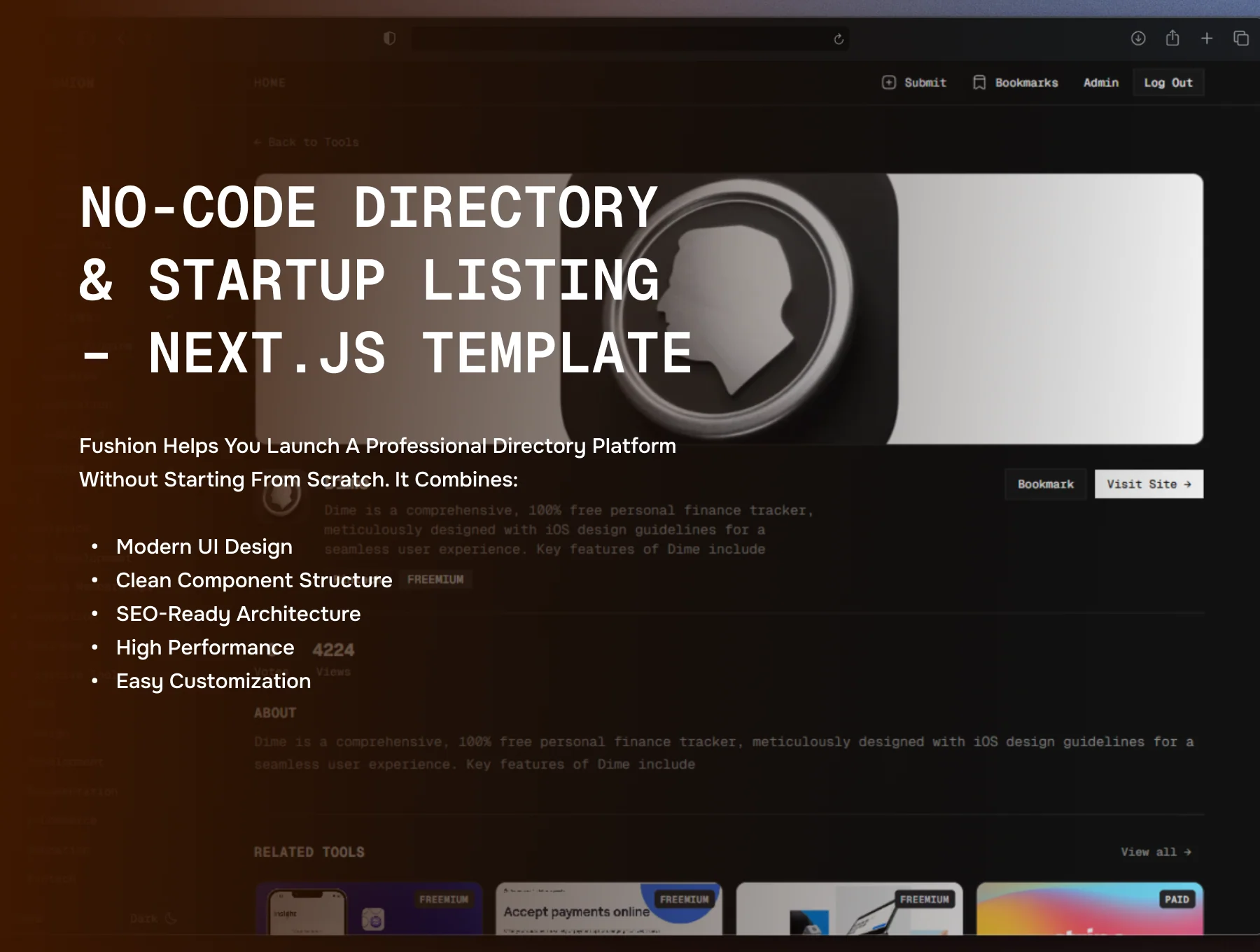Viewport: 1260px width, 952px height.
Task: Open a new tab with the plus icon
Action: point(1207,38)
